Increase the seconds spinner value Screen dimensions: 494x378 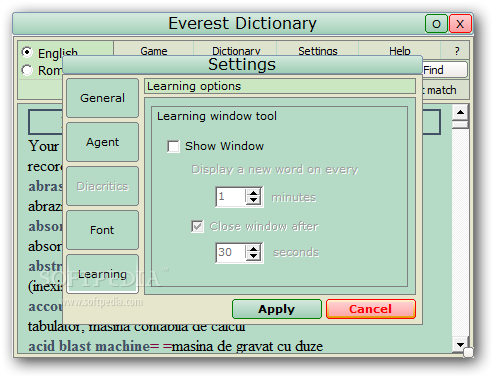coord(254,249)
